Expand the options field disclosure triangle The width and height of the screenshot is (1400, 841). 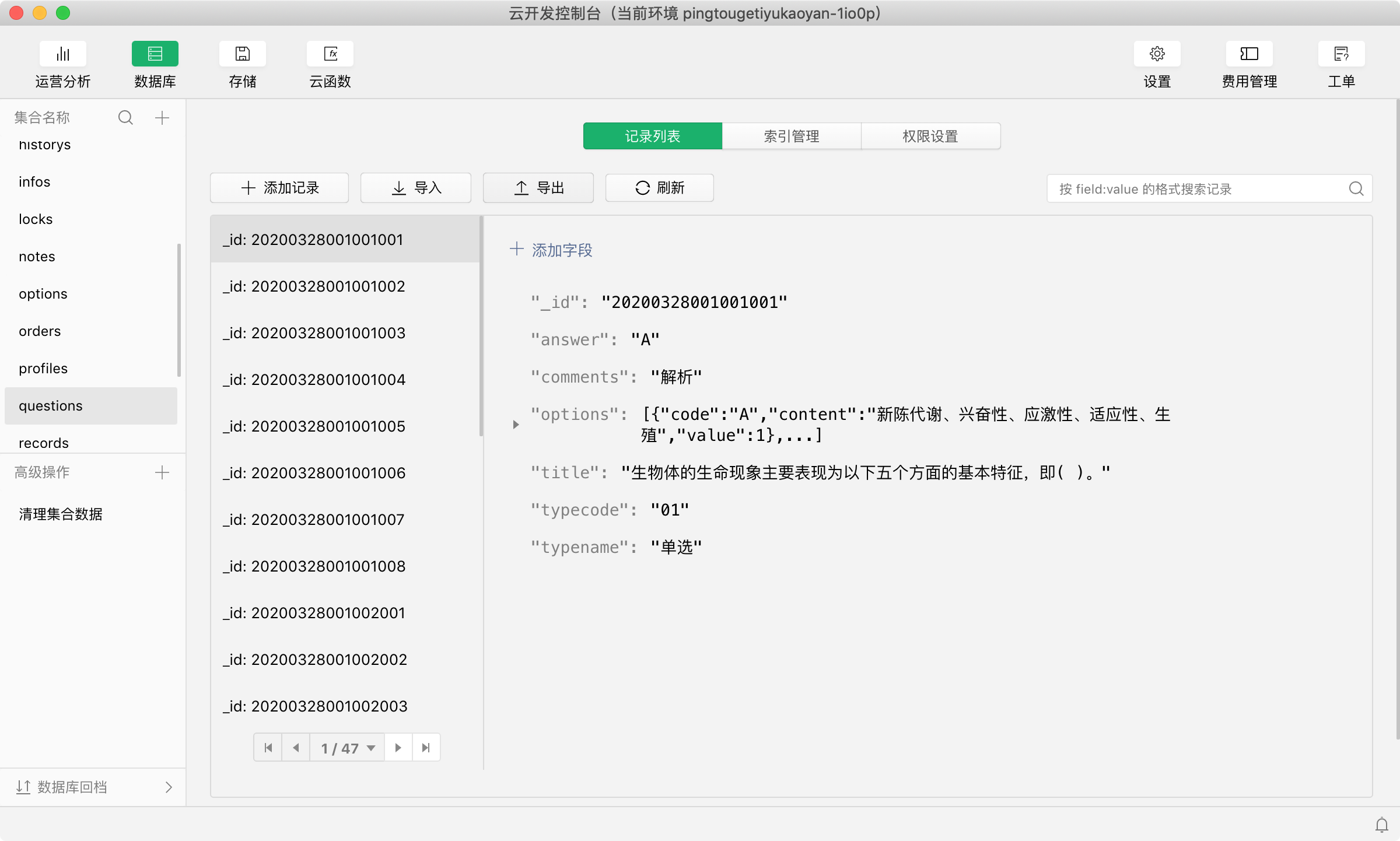coord(516,425)
